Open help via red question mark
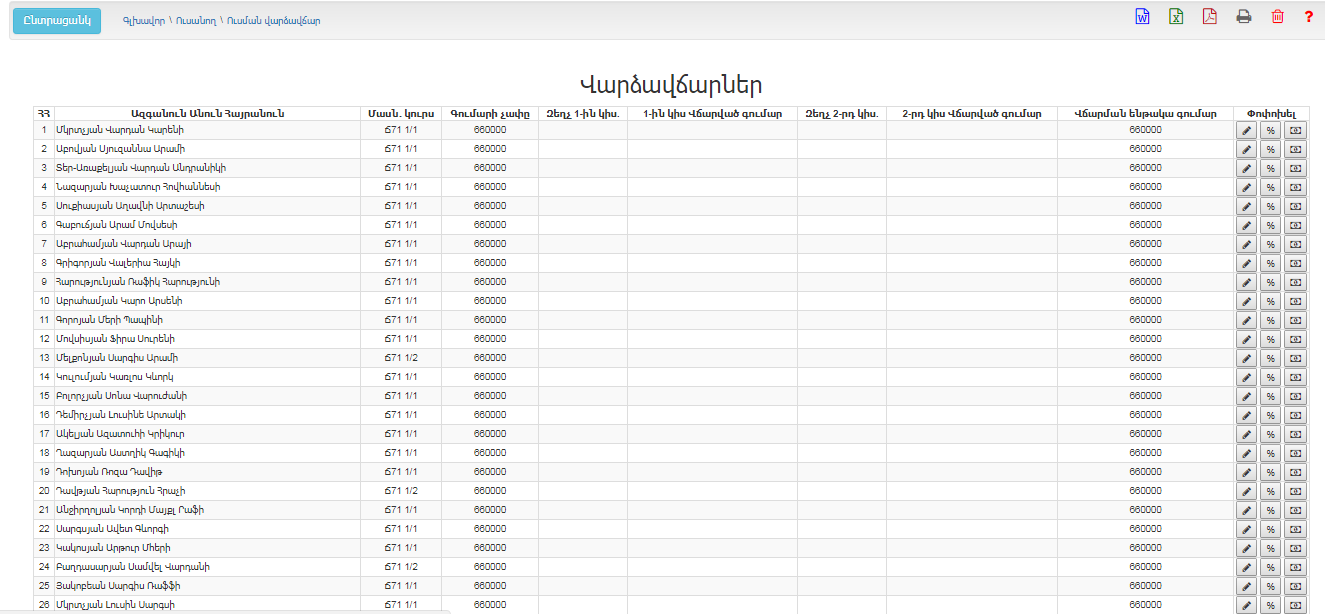This screenshot has height=614, width=1325. click(1308, 17)
